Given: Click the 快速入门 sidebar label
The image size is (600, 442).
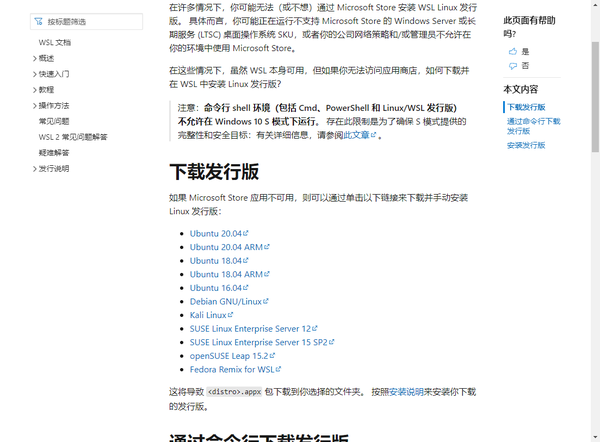Looking at the screenshot, I should [54, 74].
